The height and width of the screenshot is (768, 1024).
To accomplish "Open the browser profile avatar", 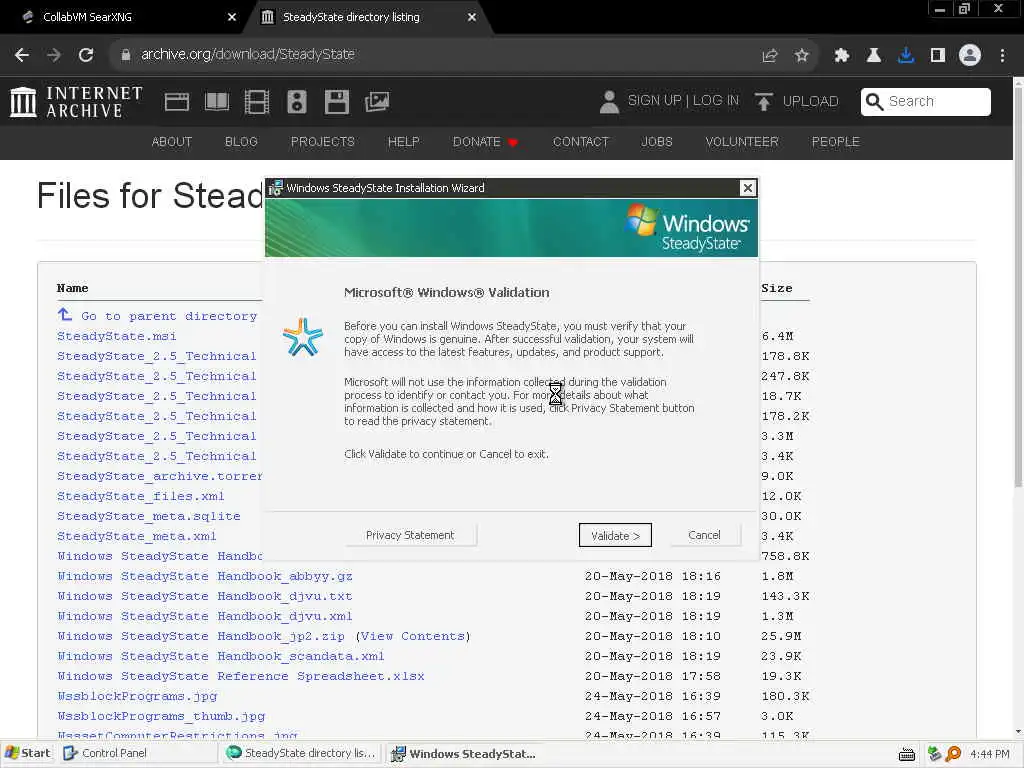I will click(970, 55).
